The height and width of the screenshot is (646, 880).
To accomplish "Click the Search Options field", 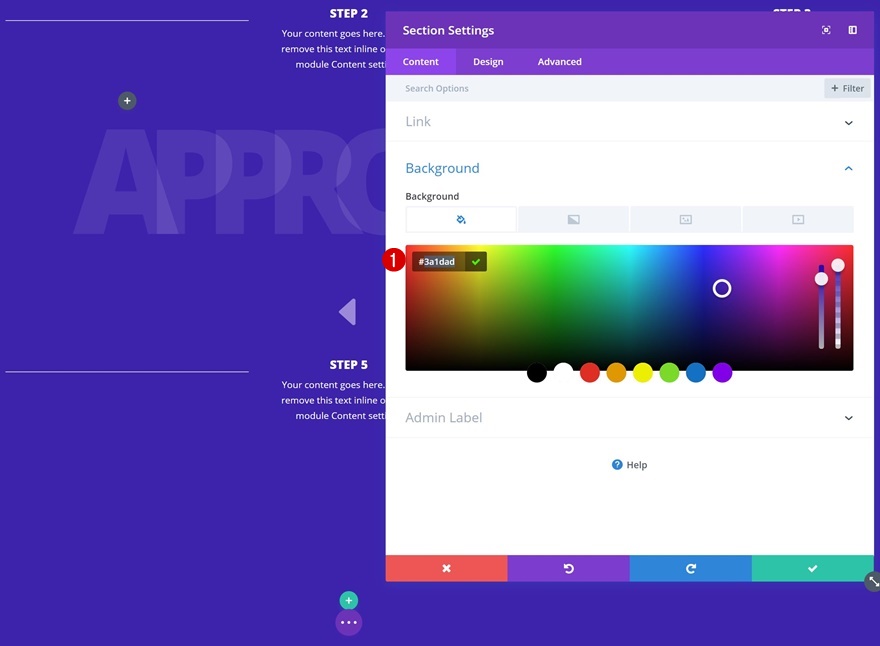I will point(604,88).
